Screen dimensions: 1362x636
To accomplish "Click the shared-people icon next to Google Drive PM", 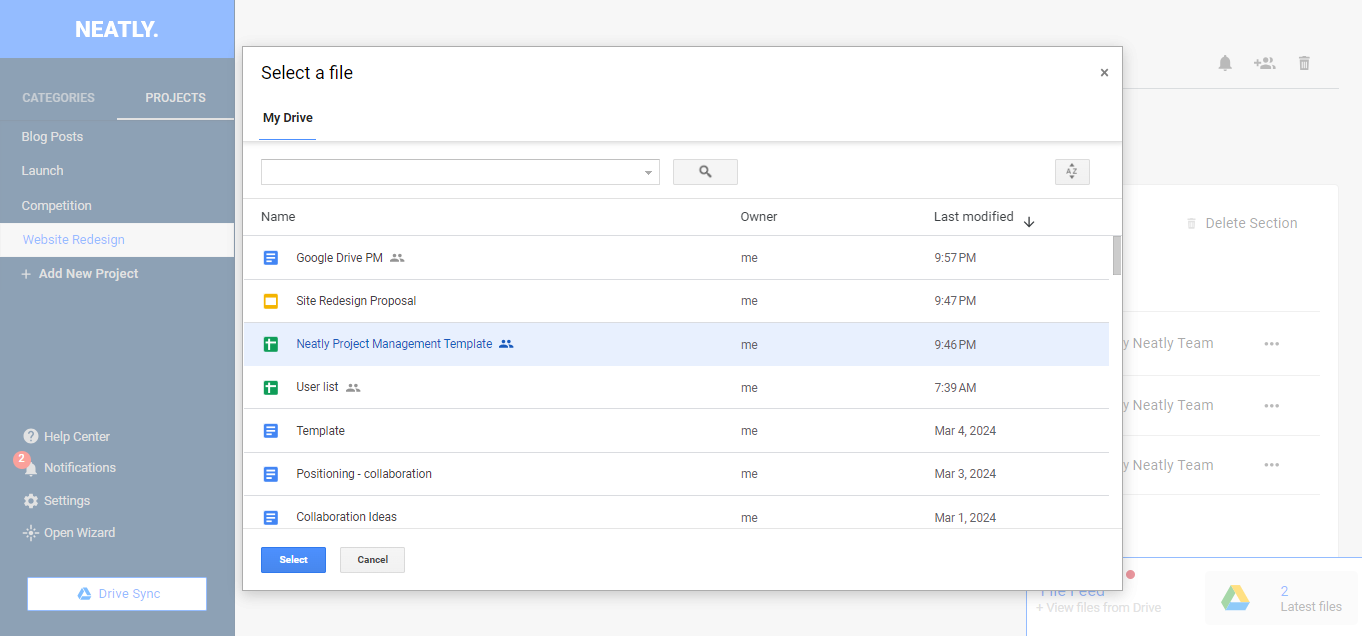I will (397, 258).
